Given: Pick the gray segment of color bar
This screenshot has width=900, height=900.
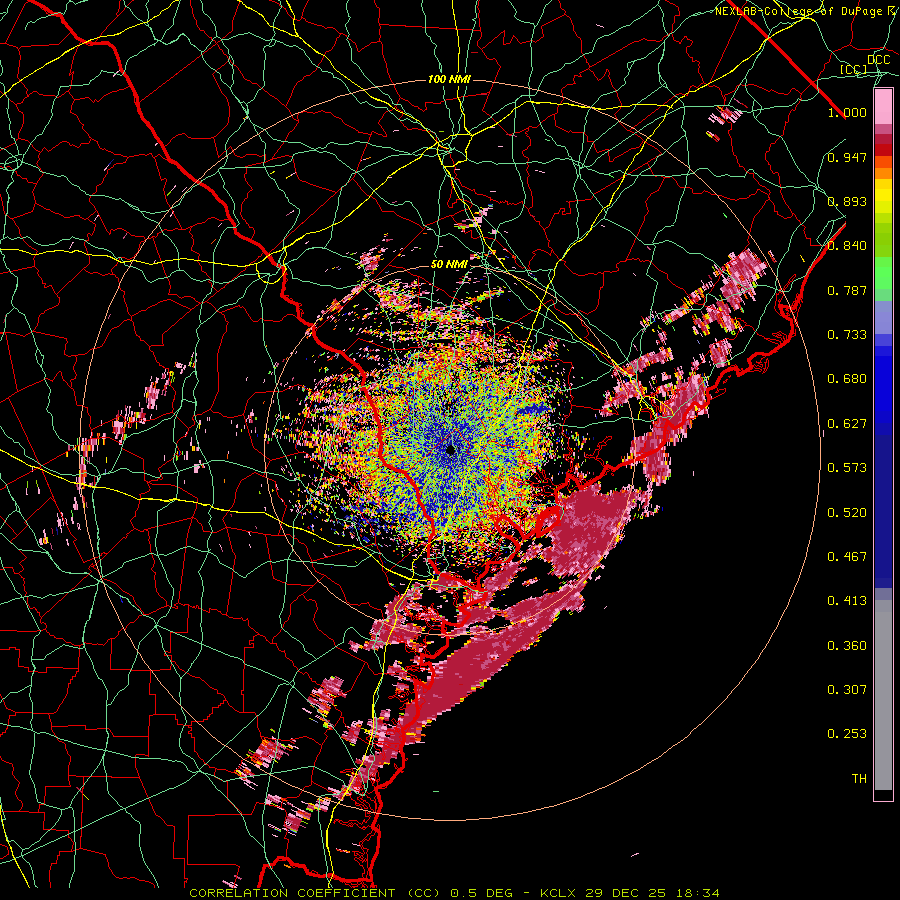Looking at the screenshot, I should click(883, 695).
